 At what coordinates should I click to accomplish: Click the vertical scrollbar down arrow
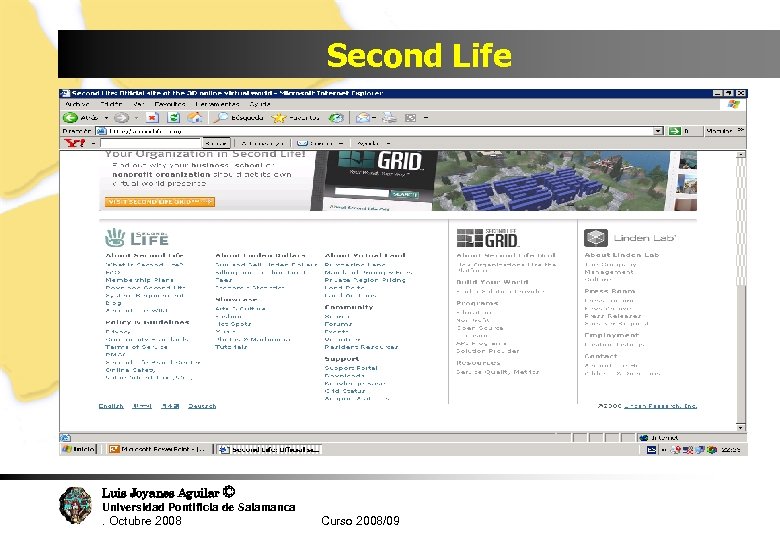(x=741, y=427)
